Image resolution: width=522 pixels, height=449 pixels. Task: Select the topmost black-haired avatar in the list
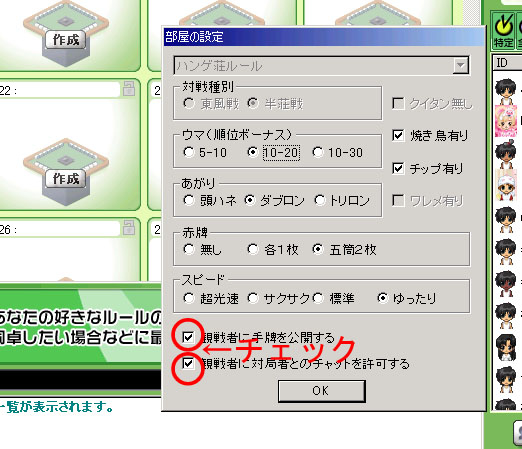[506, 91]
